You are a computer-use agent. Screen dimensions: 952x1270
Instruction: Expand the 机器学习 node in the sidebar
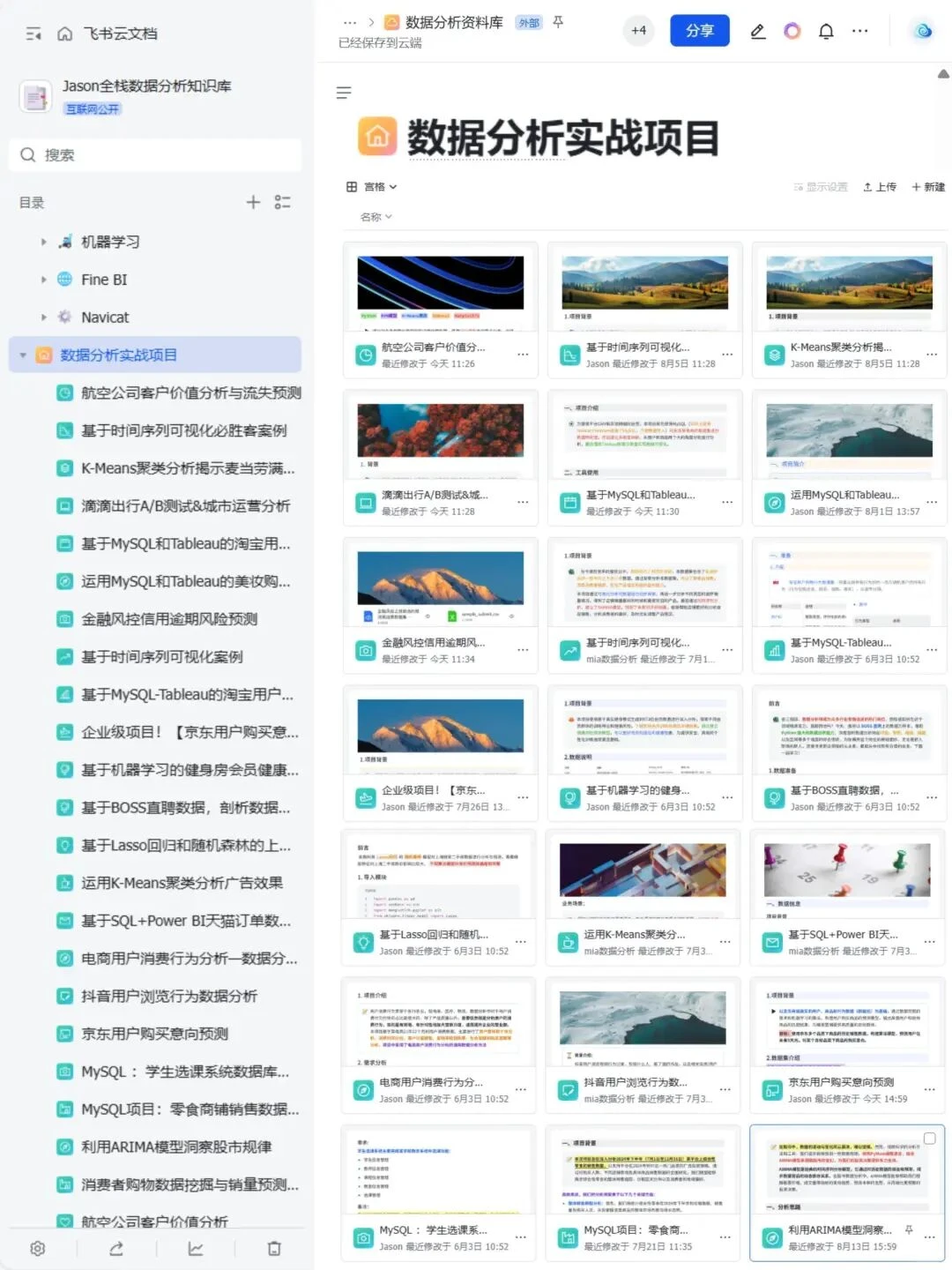point(44,241)
